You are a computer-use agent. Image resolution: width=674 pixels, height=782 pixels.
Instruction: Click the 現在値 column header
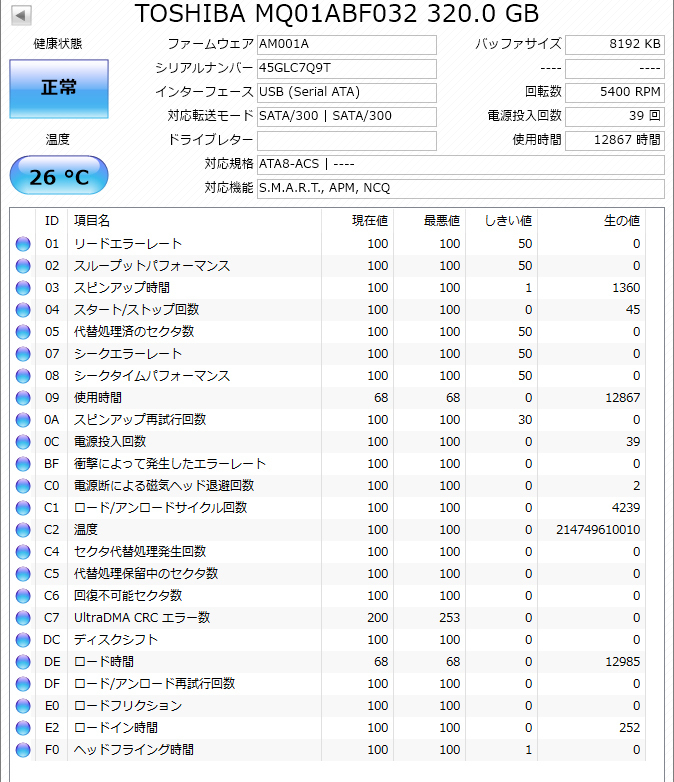tap(369, 220)
